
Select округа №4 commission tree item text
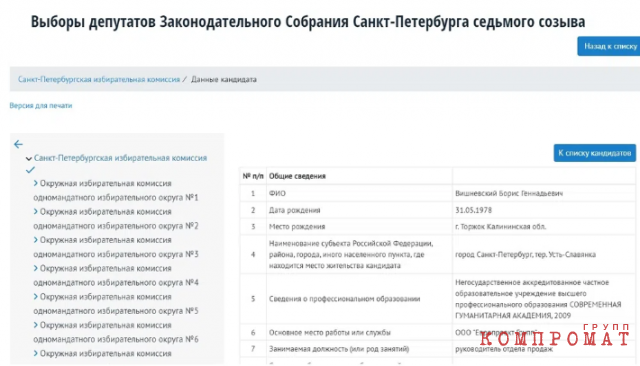click(x=116, y=275)
